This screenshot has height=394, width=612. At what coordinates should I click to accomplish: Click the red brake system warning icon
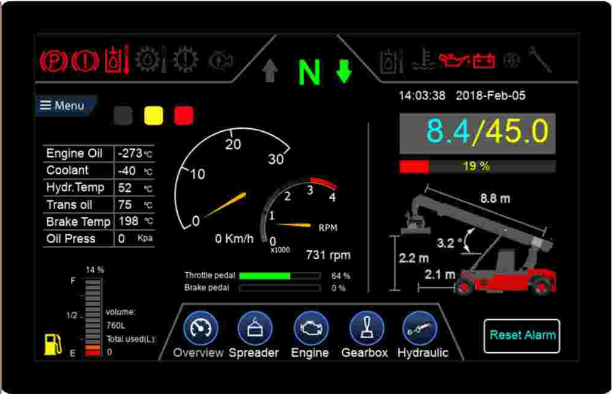(85, 61)
